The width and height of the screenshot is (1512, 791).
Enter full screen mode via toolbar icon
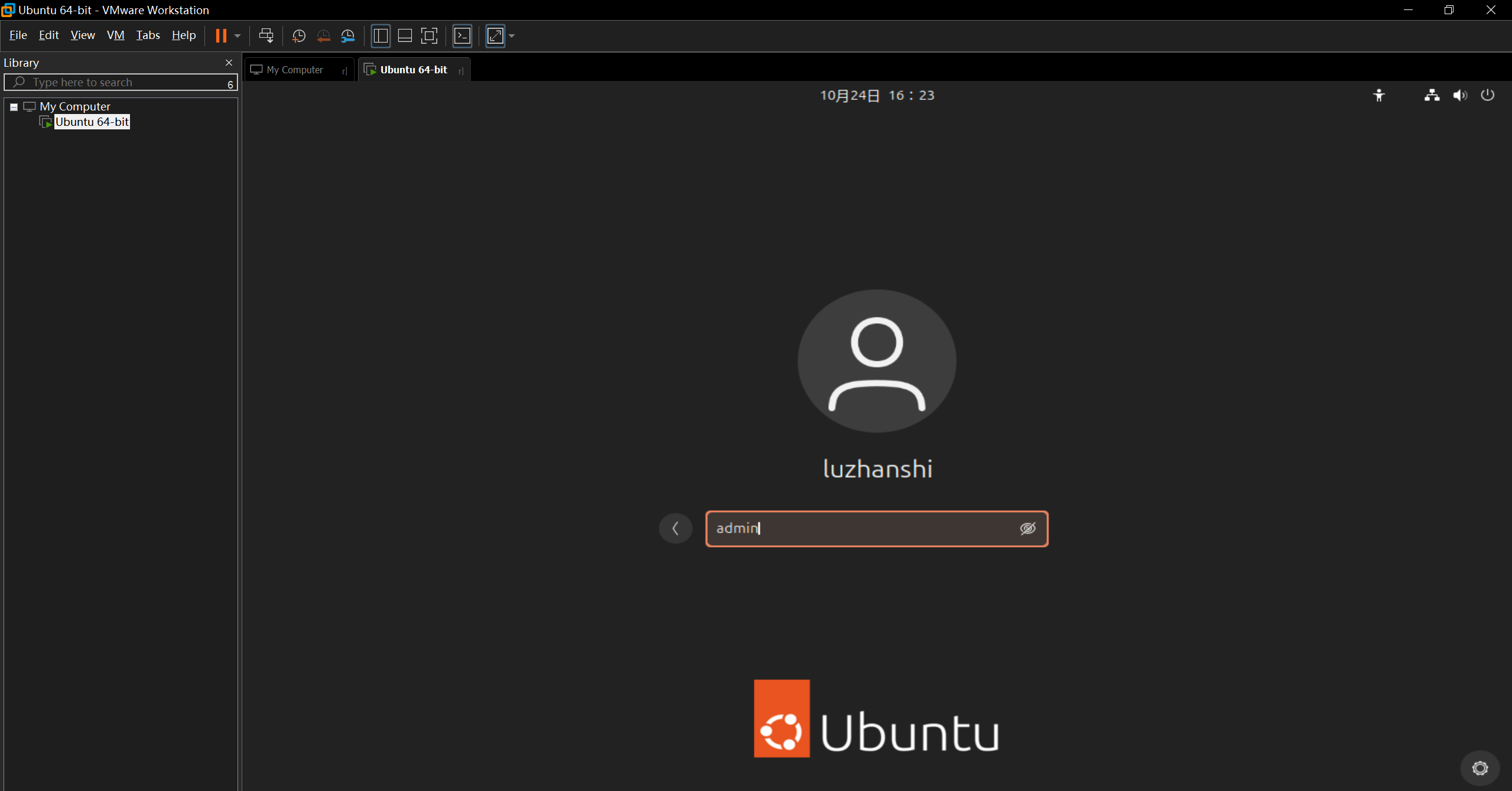pos(430,36)
